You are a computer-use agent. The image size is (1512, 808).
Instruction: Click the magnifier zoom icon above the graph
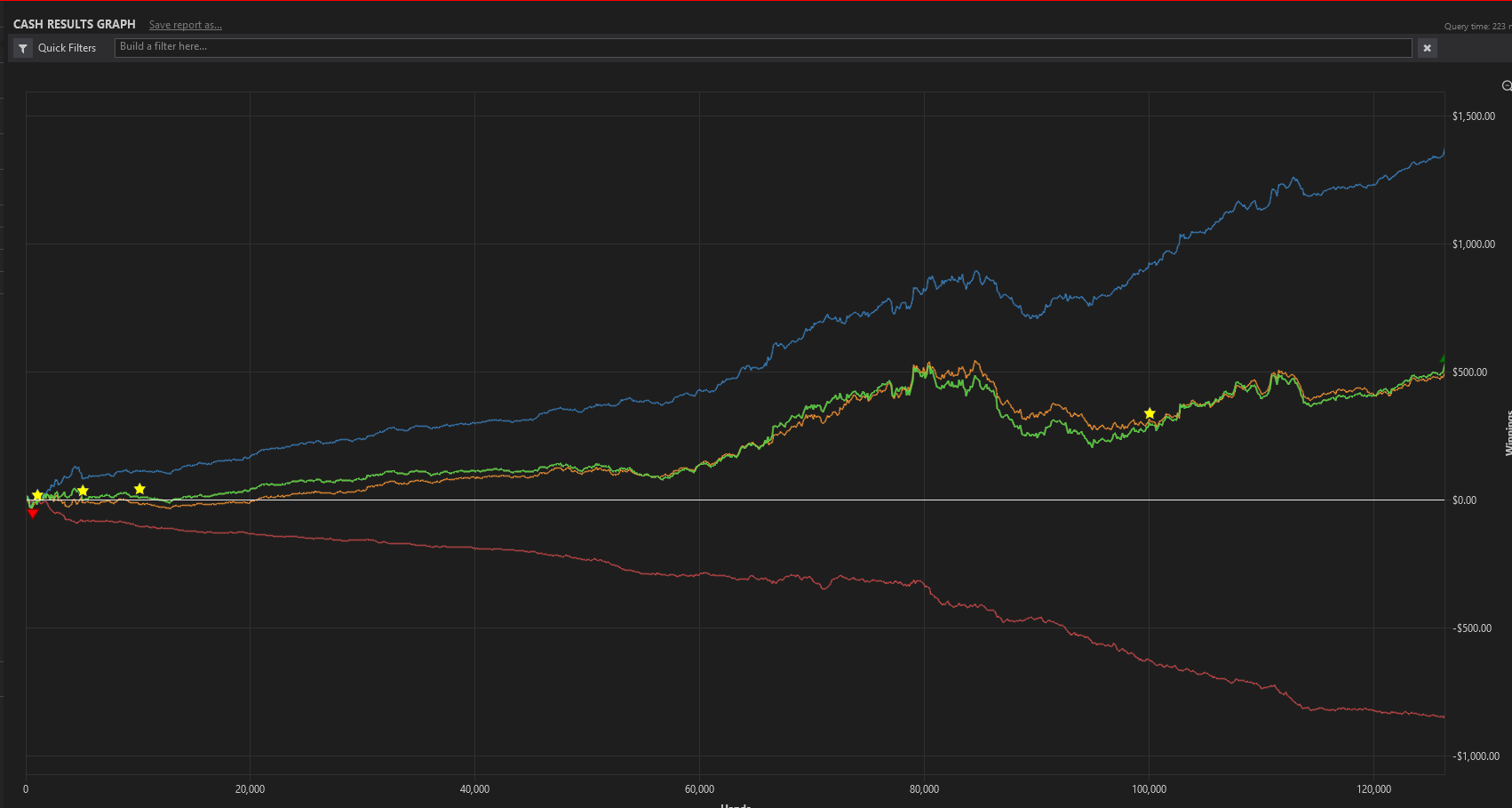click(1506, 86)
